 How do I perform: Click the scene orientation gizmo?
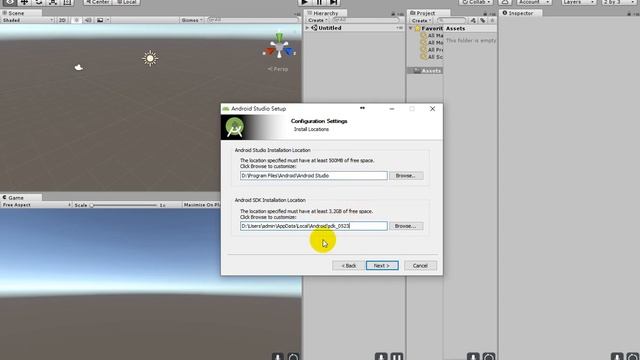pyautogui.click(x=279, y=47)
